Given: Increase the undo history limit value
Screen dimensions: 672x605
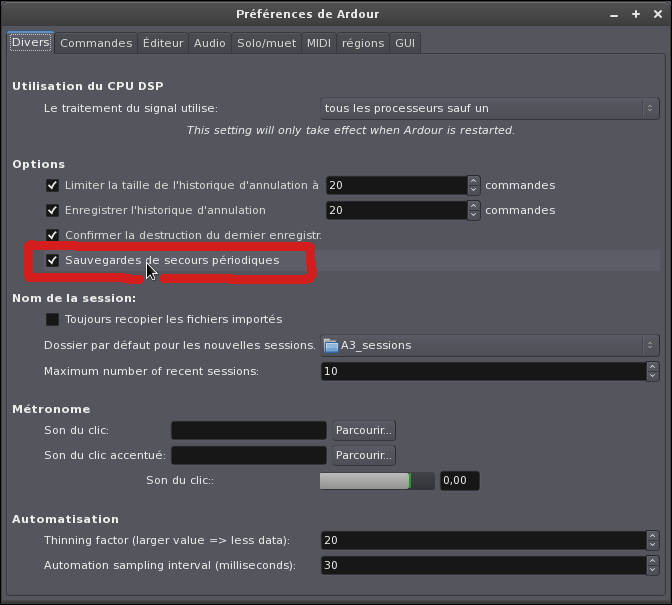Looking at the screenshot, I should coord(474,181).
